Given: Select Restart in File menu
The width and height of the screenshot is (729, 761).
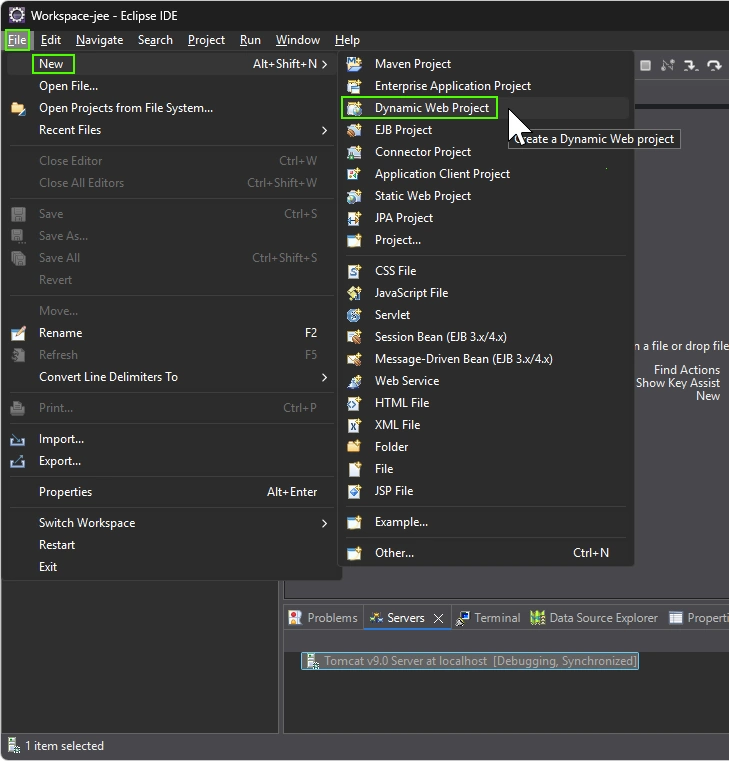Looking at the screenshot, I should [170, 545].
